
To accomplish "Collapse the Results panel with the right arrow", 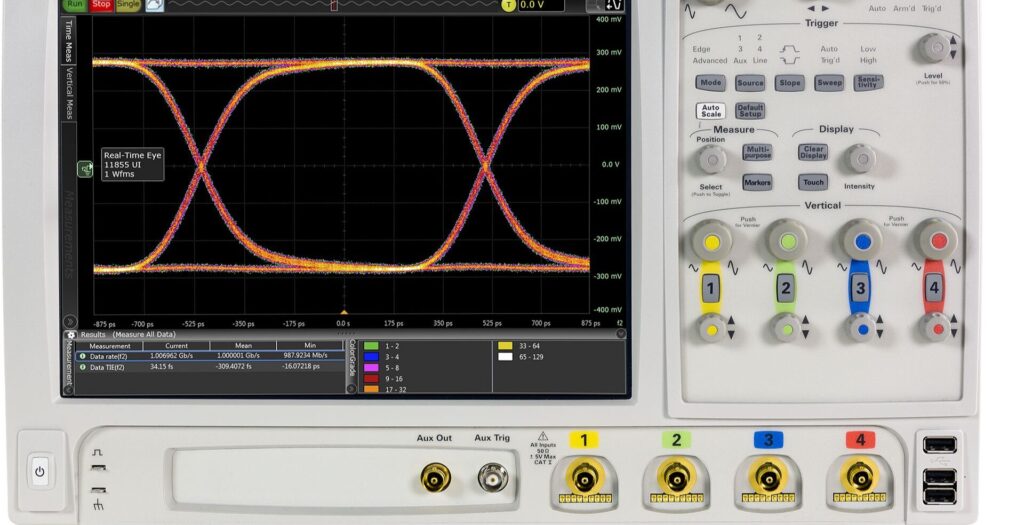I will tap(620, 334).
